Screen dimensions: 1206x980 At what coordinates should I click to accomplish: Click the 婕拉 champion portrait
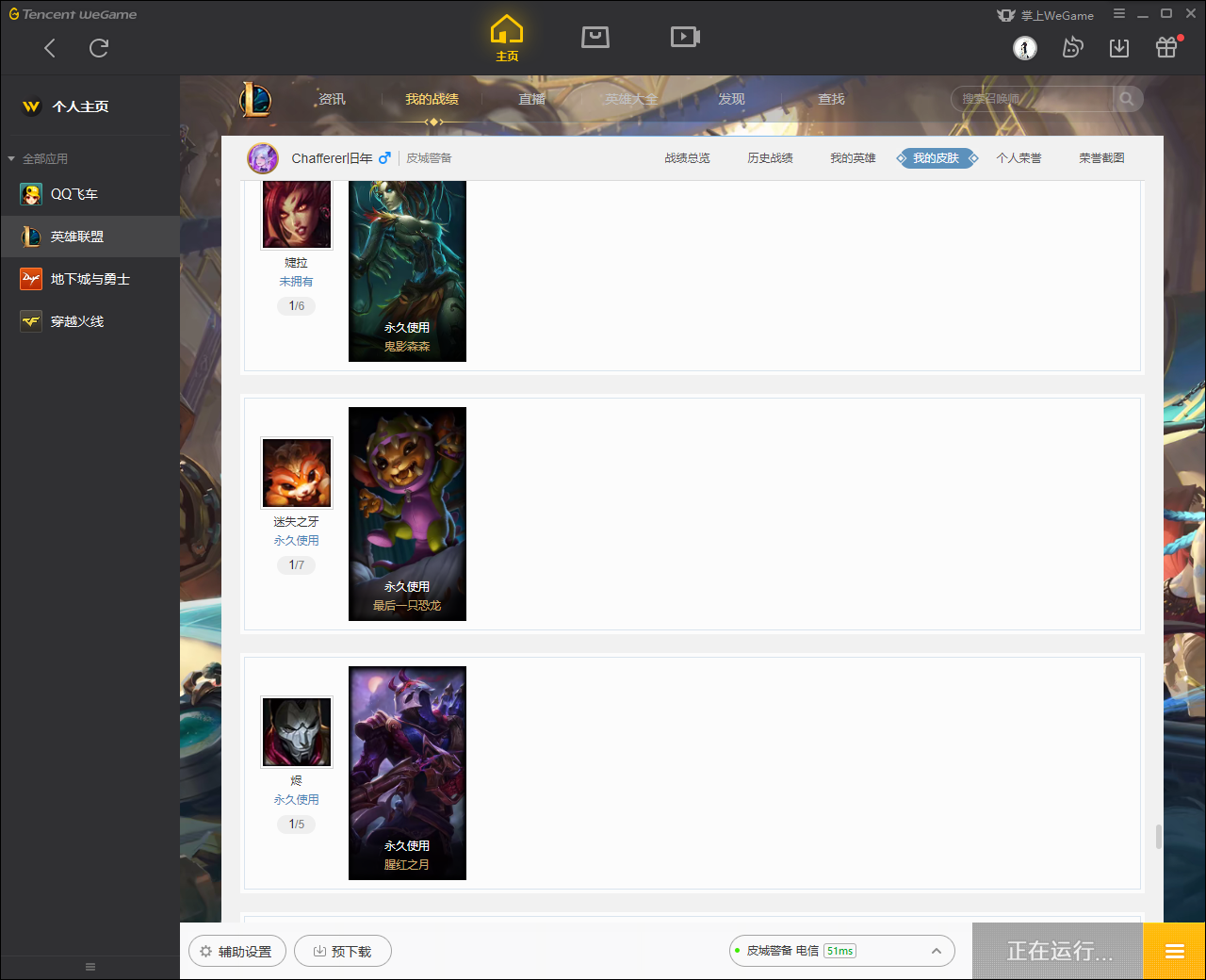tap(297, 215)
